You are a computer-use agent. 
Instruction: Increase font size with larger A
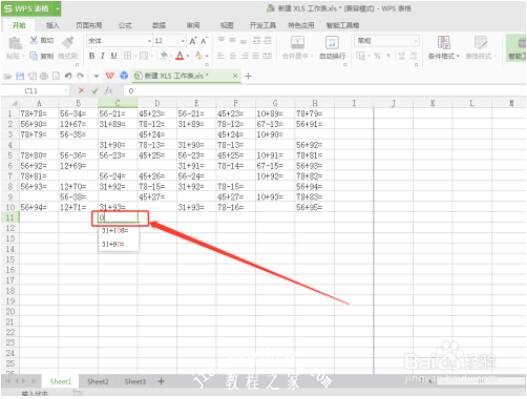click(x=193, y=41)
